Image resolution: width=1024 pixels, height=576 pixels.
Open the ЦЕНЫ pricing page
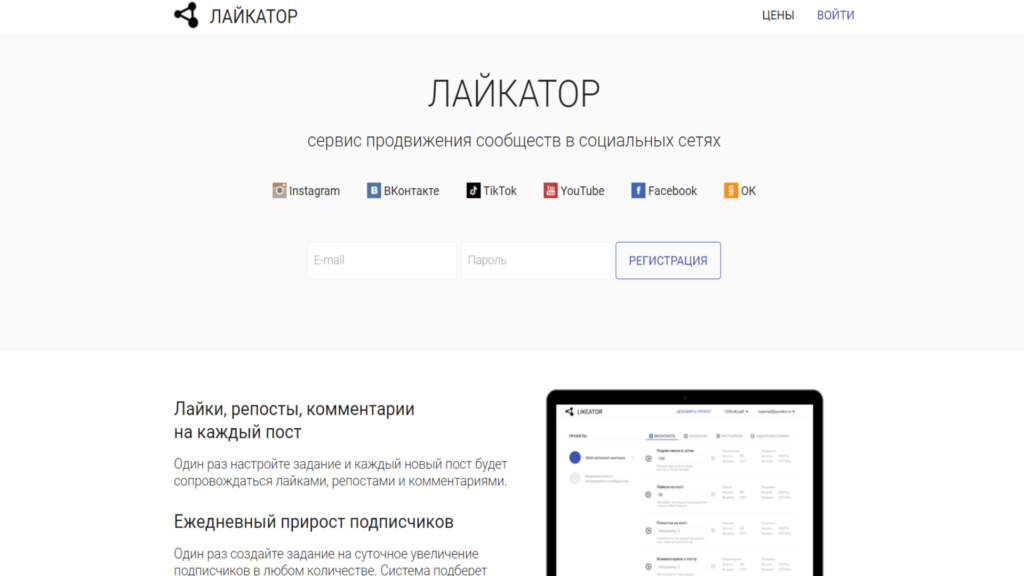point(778,15)
